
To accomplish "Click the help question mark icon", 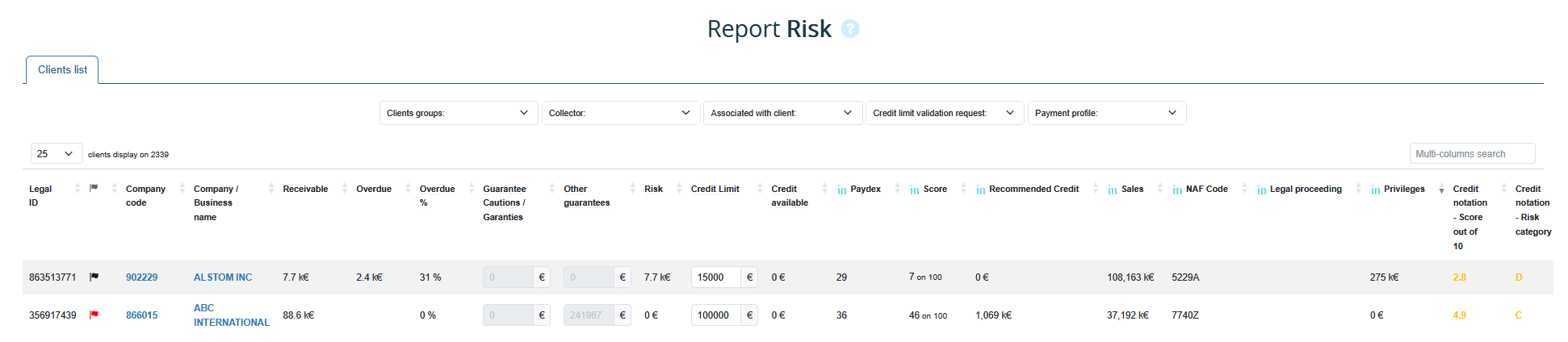I will tap(849, 29).
